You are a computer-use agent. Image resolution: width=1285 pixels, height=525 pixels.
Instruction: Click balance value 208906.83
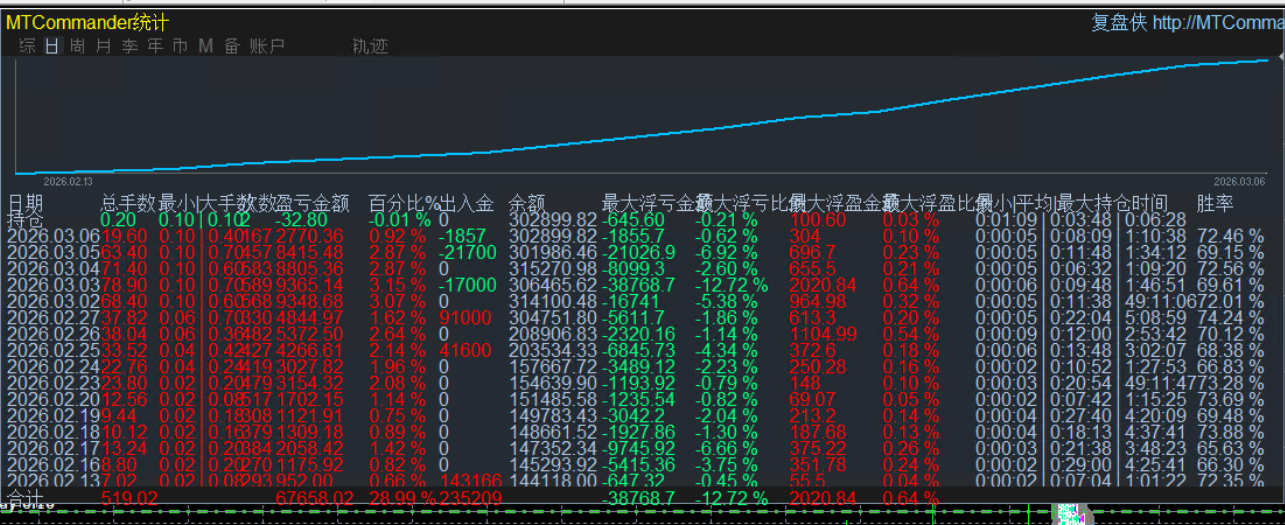552,333
